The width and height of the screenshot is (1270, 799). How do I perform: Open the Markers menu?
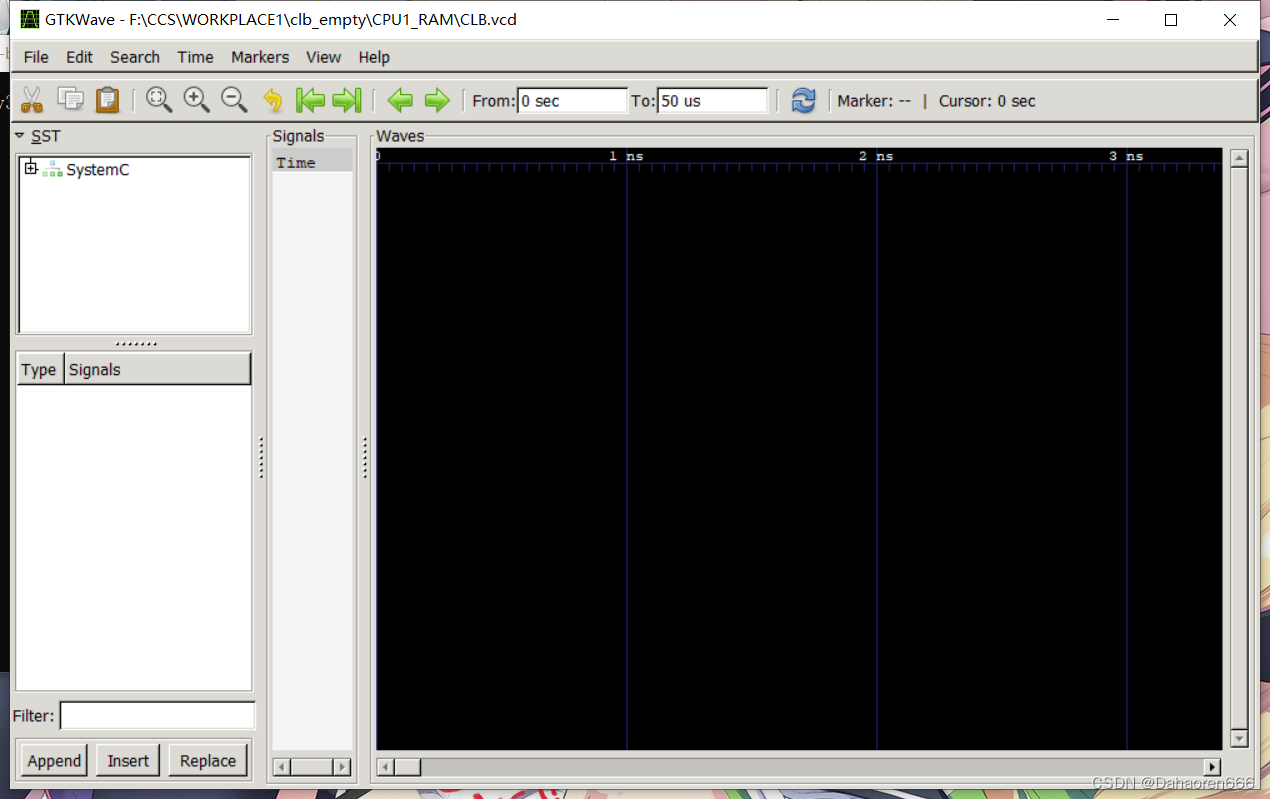point(260,57)
